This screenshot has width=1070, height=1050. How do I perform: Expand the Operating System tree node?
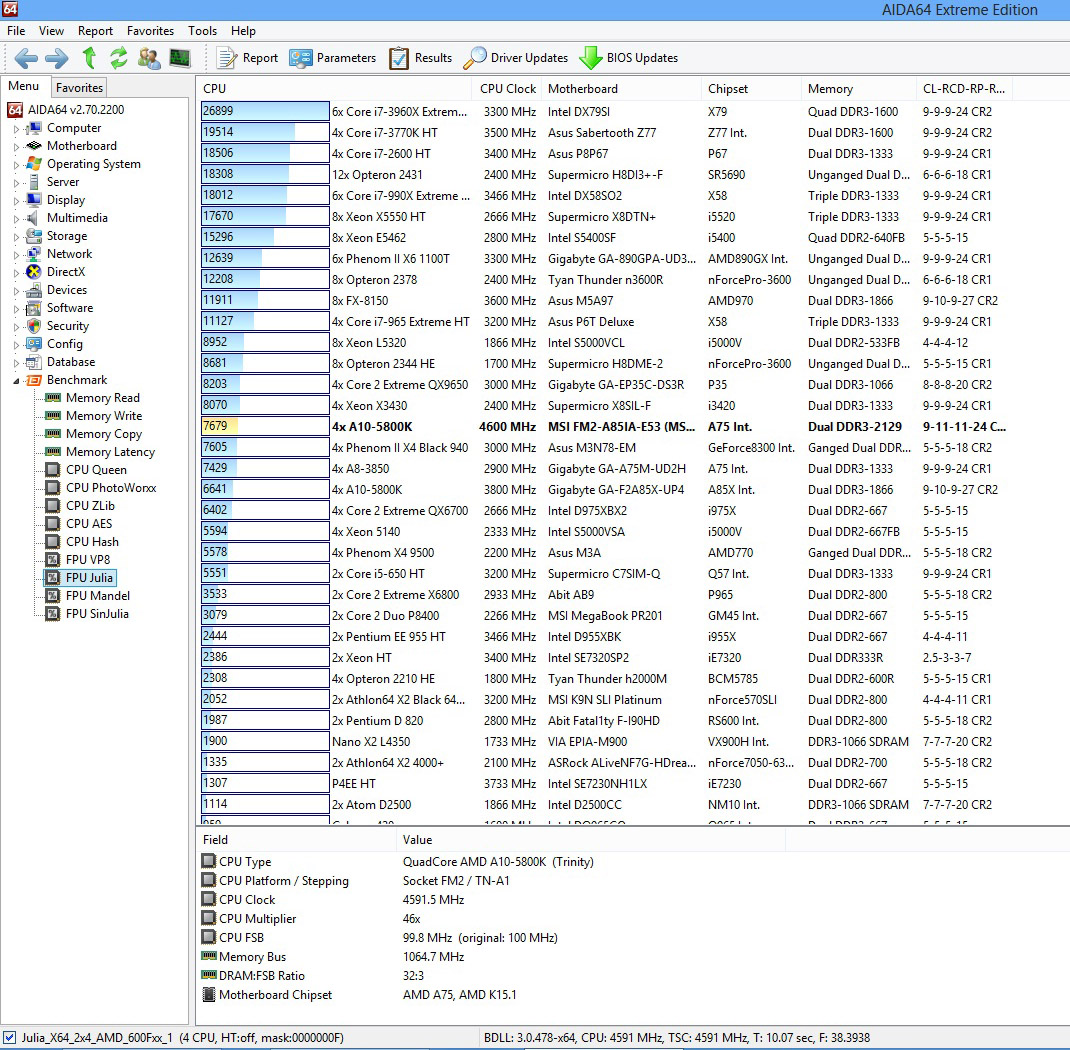click(x=16, y=164)
